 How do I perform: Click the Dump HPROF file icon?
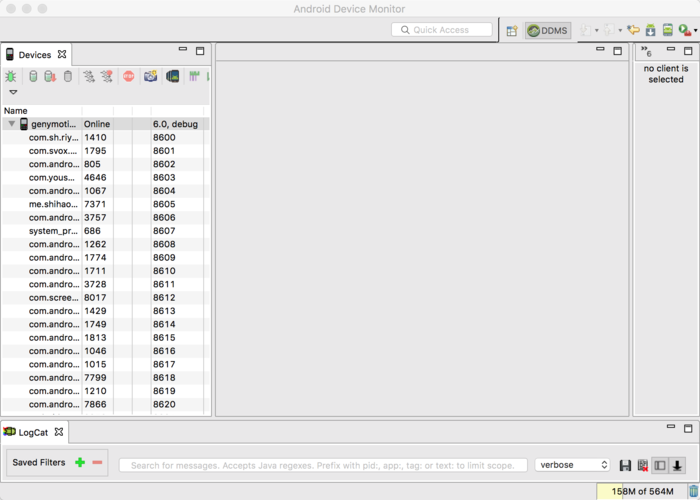(x=50, y=76)
